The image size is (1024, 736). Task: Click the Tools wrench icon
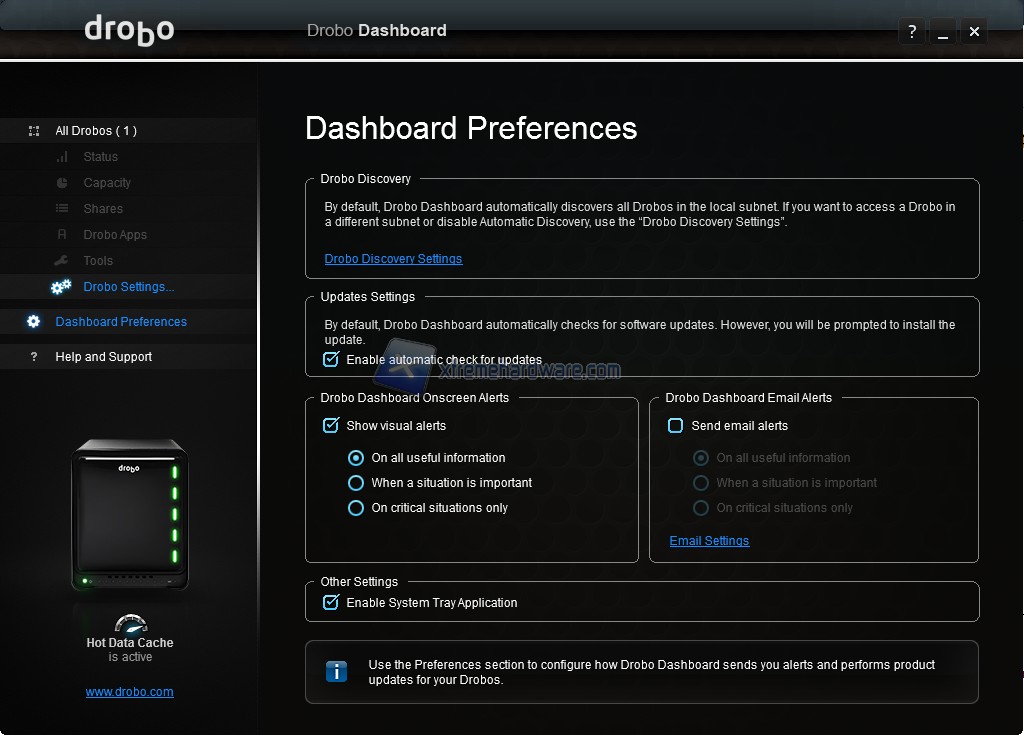click(x=62, y=261)
